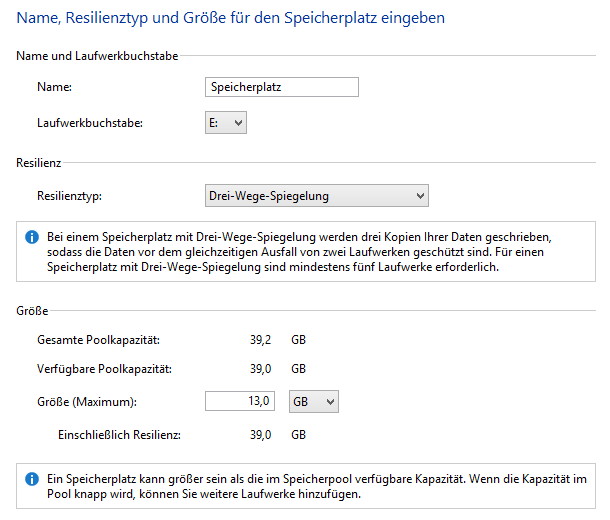The image size is (610, 520).
Task: Click the Resilienz section header
Action: click(x=39, y=163)
